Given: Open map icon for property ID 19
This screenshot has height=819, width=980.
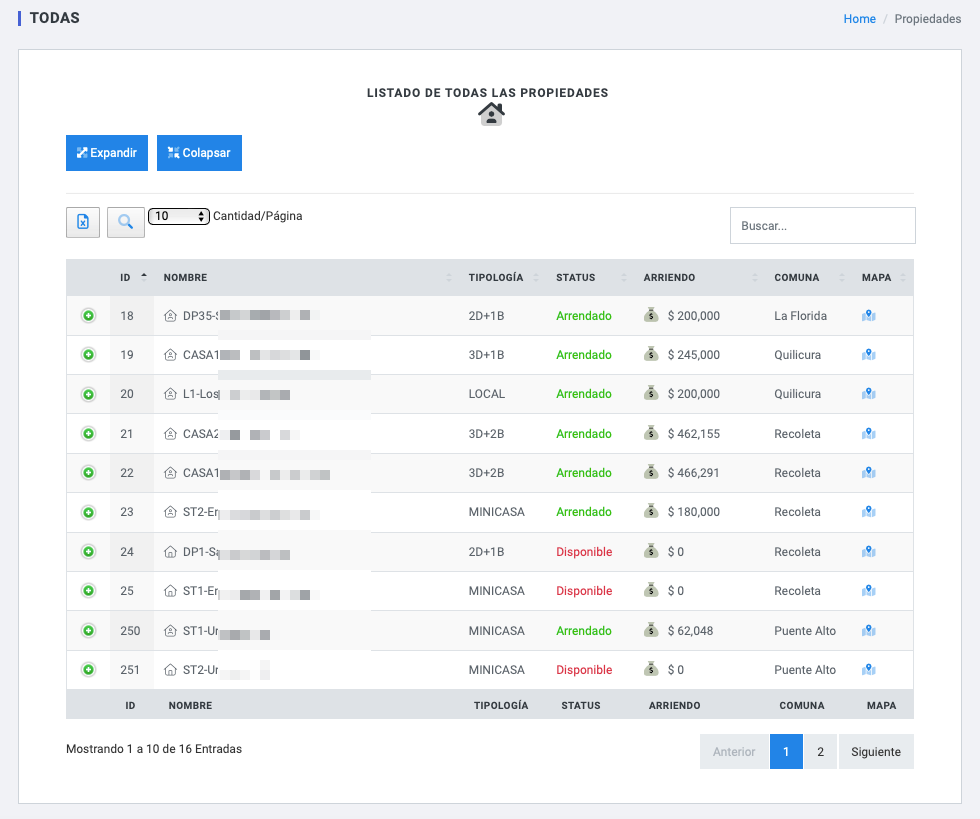Looking at the screenshot, I should (x=869, y=354).
